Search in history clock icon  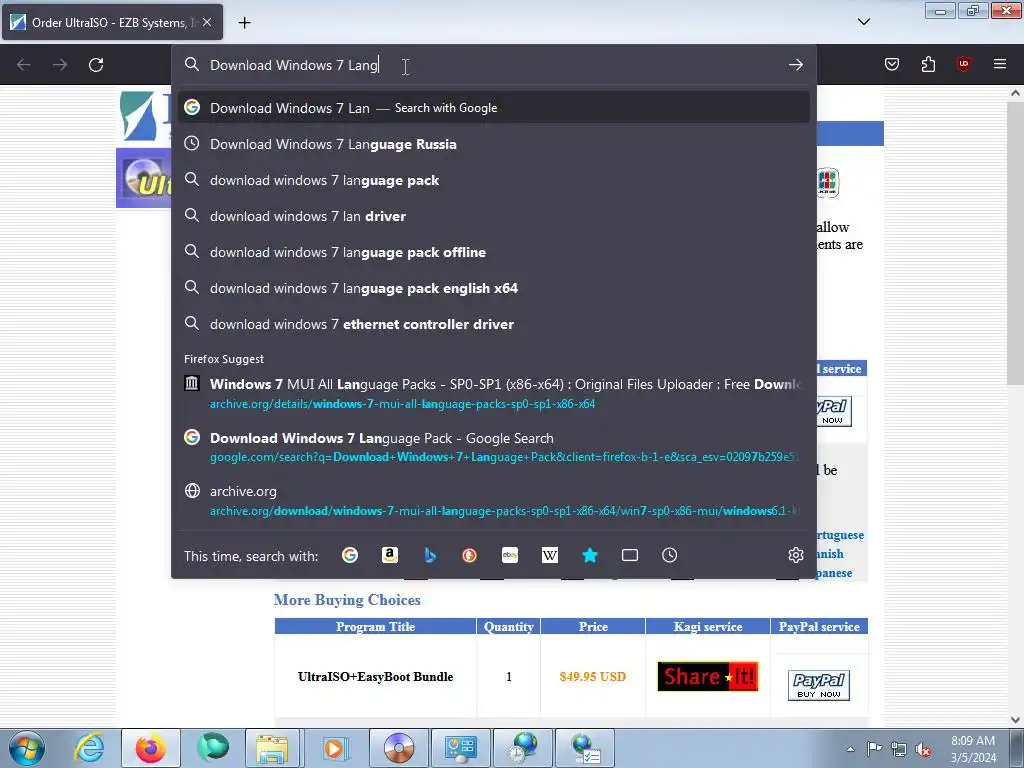(669, 555)
